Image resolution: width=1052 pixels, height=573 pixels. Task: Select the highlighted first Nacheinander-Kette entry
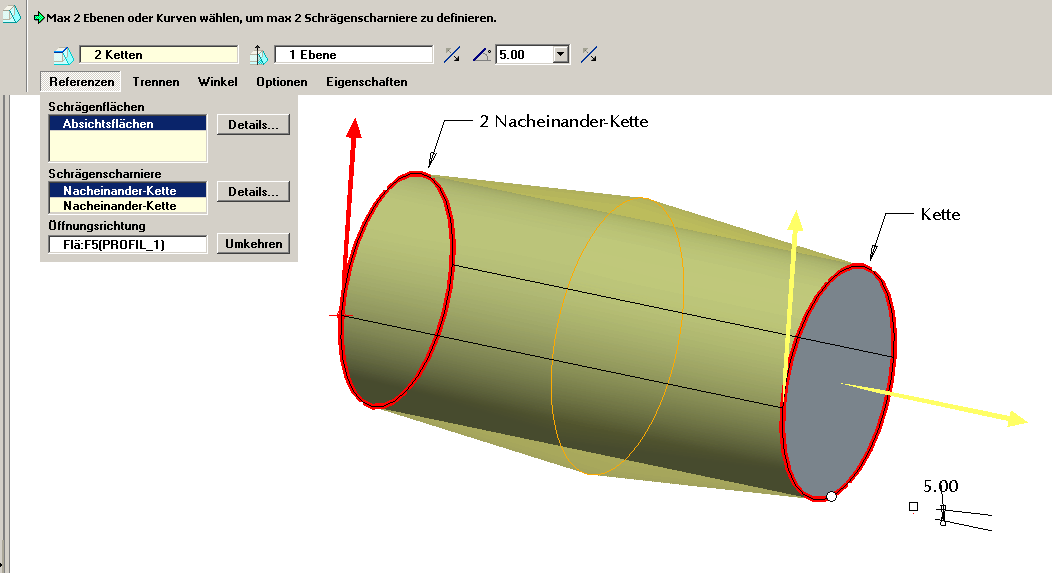[x=127, y=191]
